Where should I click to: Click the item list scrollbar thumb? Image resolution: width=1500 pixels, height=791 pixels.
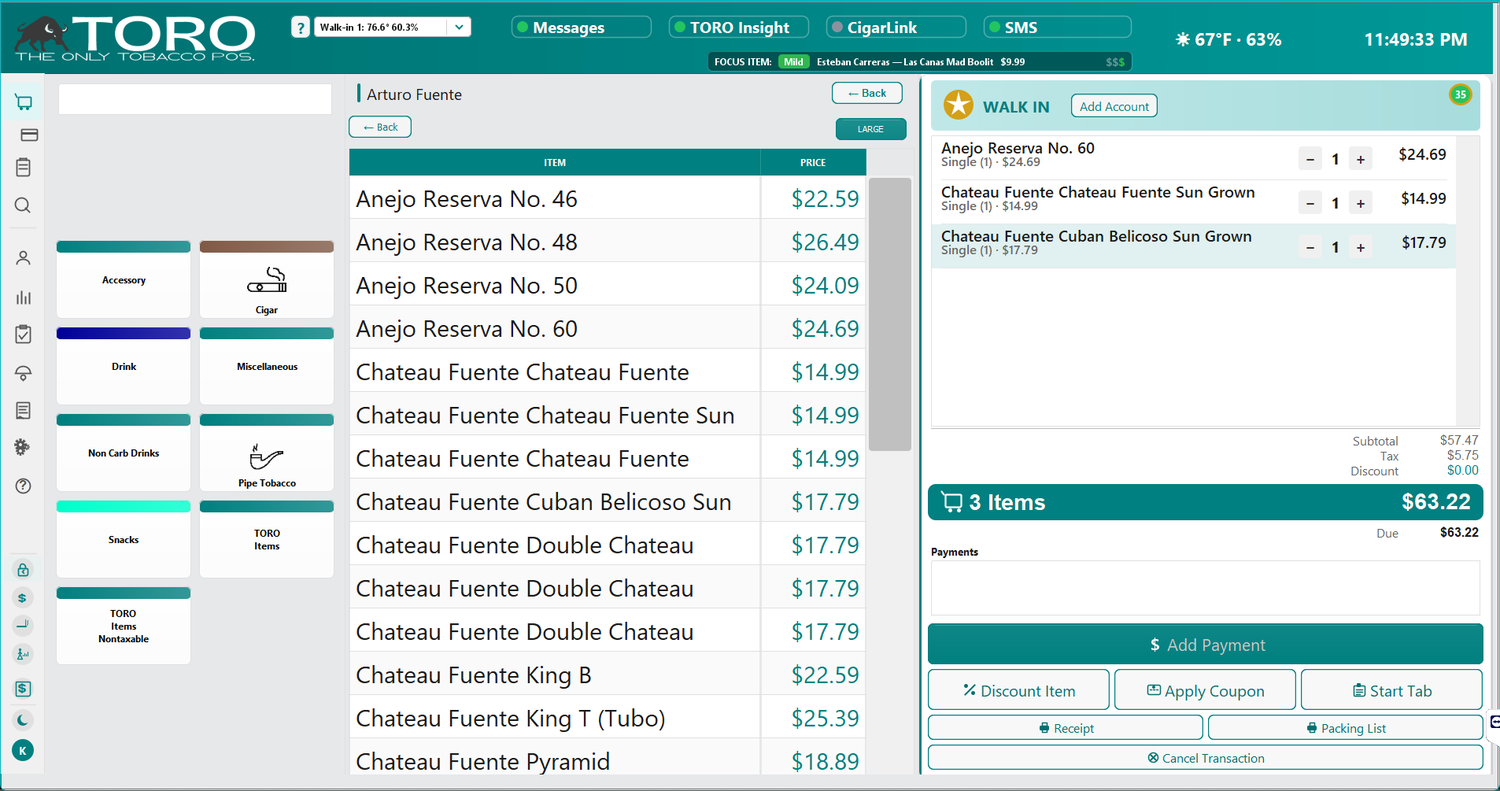(890, 315)
